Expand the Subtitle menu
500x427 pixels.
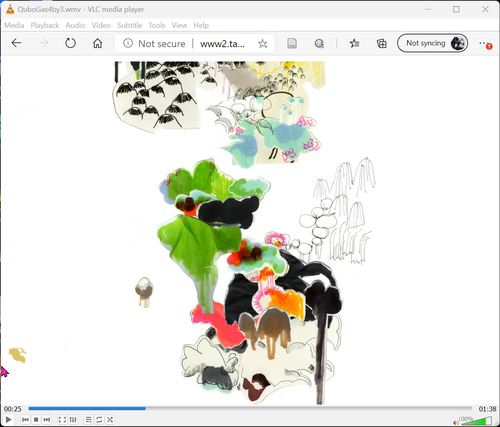130,25
